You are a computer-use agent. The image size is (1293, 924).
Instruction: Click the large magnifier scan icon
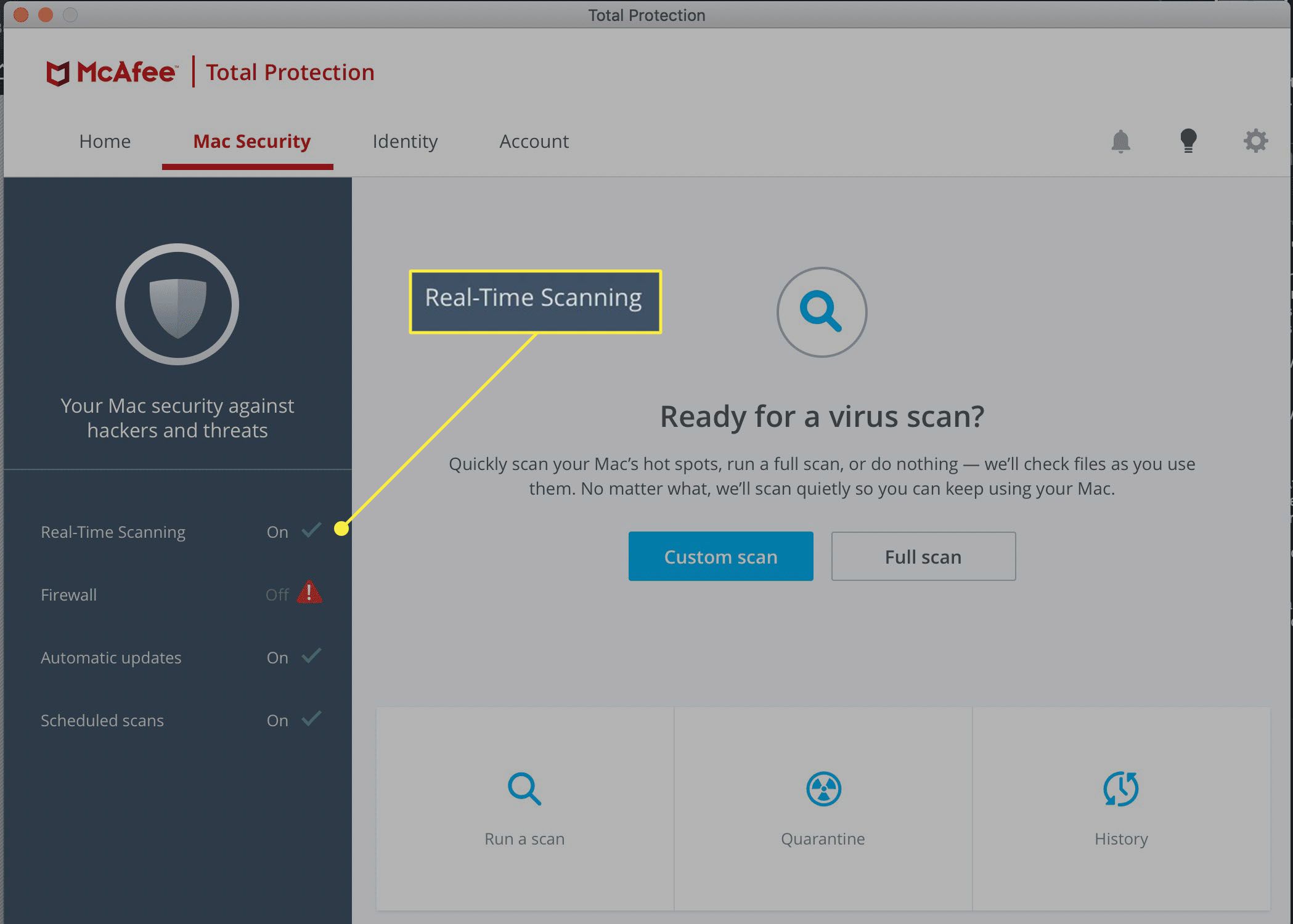coord(821,312)
